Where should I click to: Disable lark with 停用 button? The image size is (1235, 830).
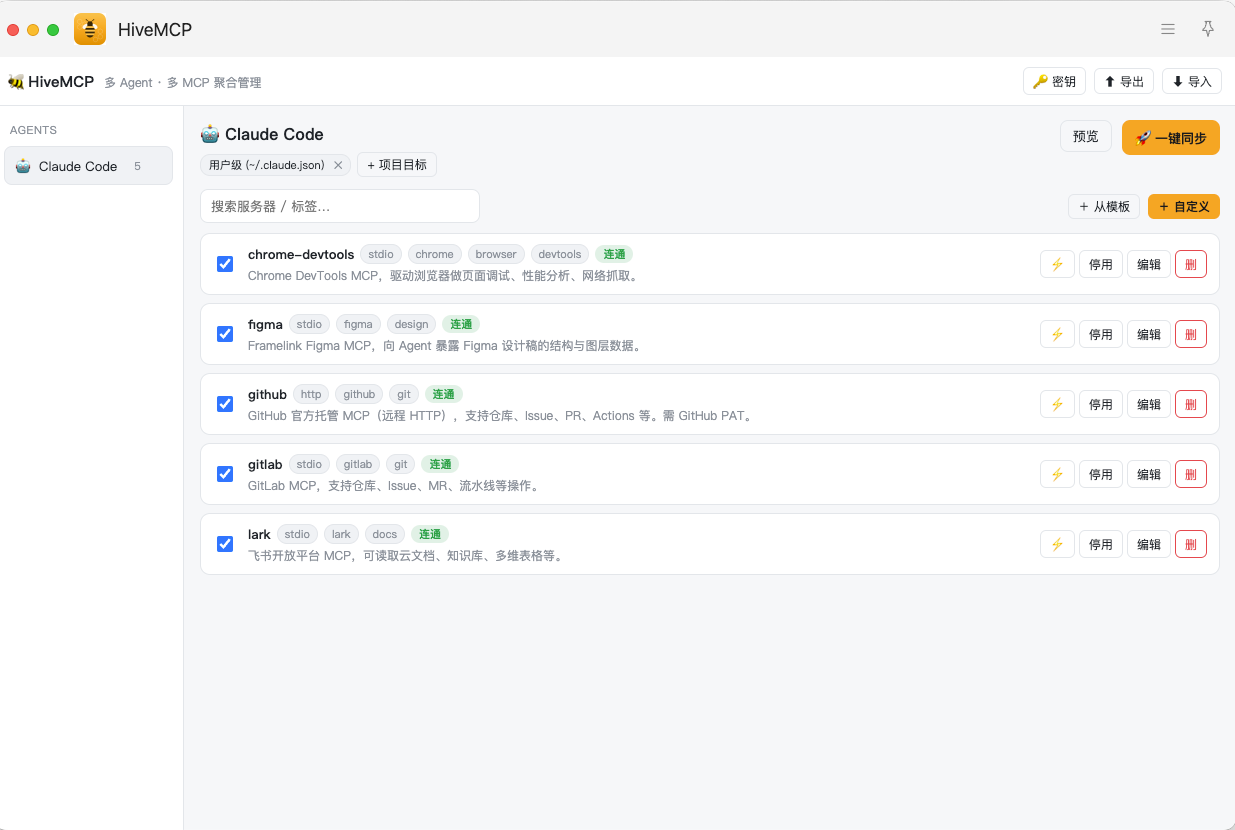(x=1101, y=544)
